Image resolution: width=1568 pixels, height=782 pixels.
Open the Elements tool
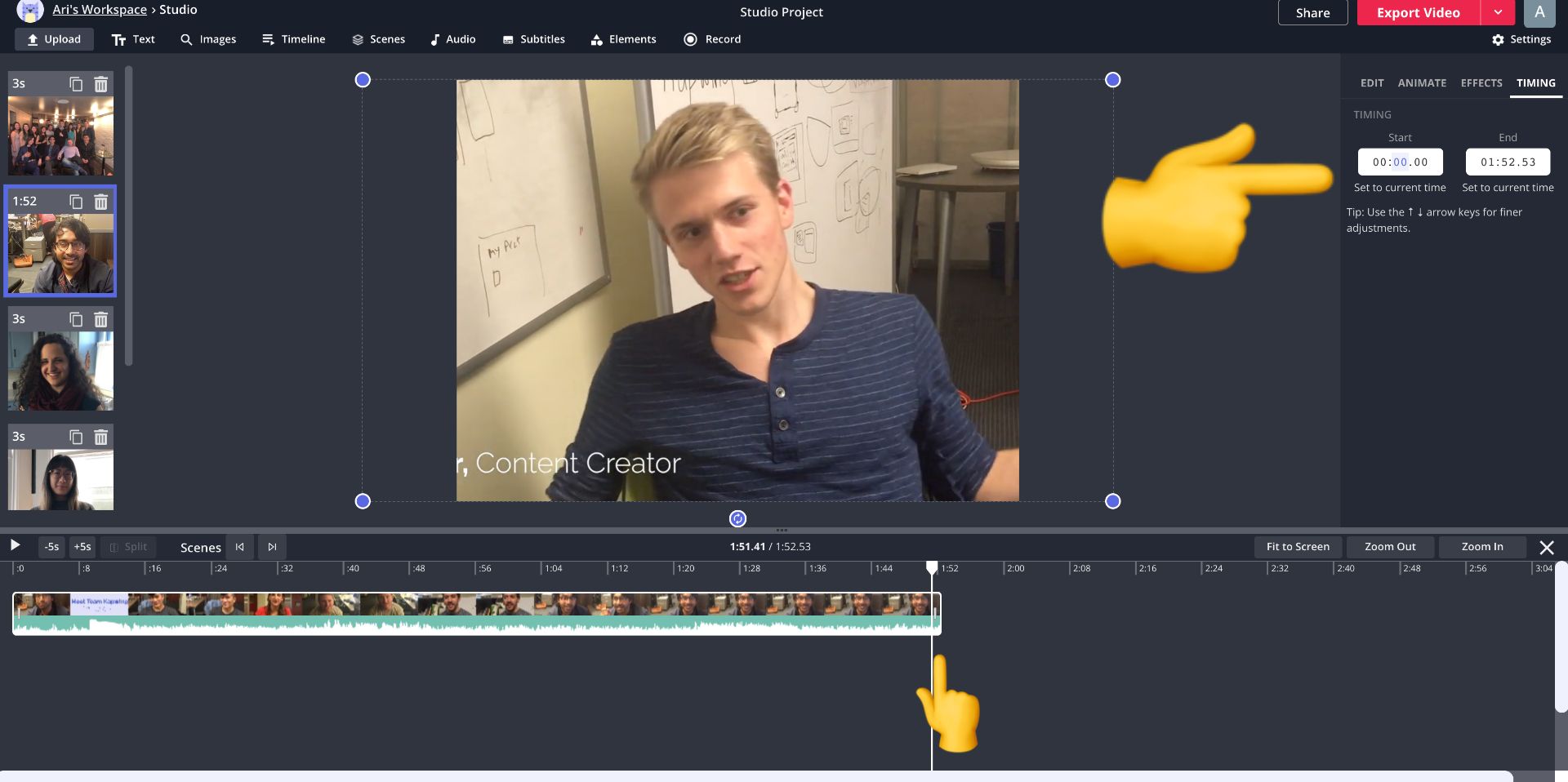623,39
